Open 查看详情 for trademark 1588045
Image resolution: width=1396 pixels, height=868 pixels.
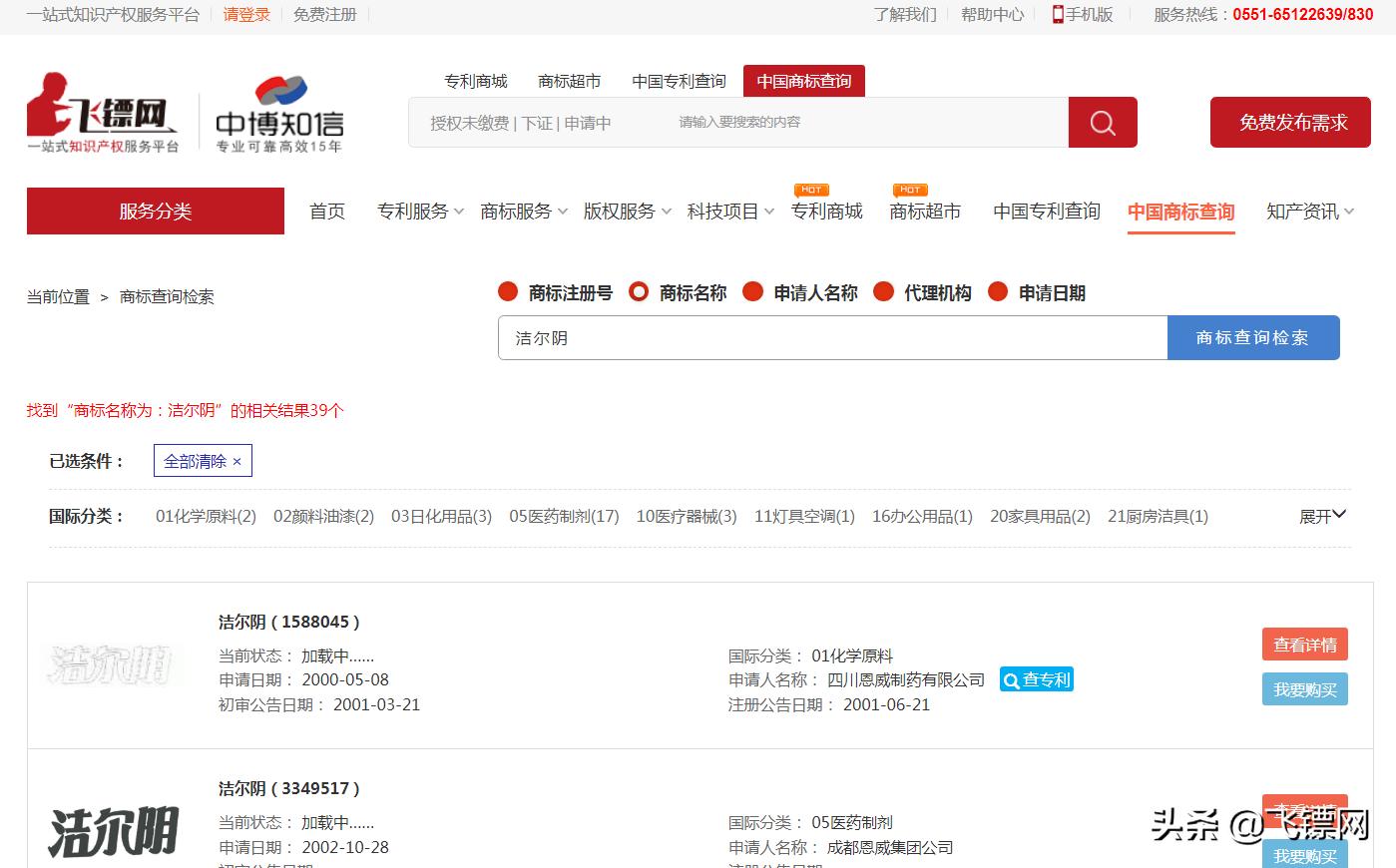pyautogui.click(x=1304, y=644)
